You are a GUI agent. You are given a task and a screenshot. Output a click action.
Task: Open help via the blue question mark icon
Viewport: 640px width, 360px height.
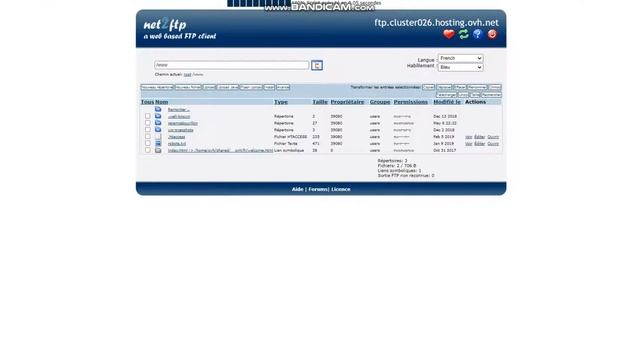[478, 34]
